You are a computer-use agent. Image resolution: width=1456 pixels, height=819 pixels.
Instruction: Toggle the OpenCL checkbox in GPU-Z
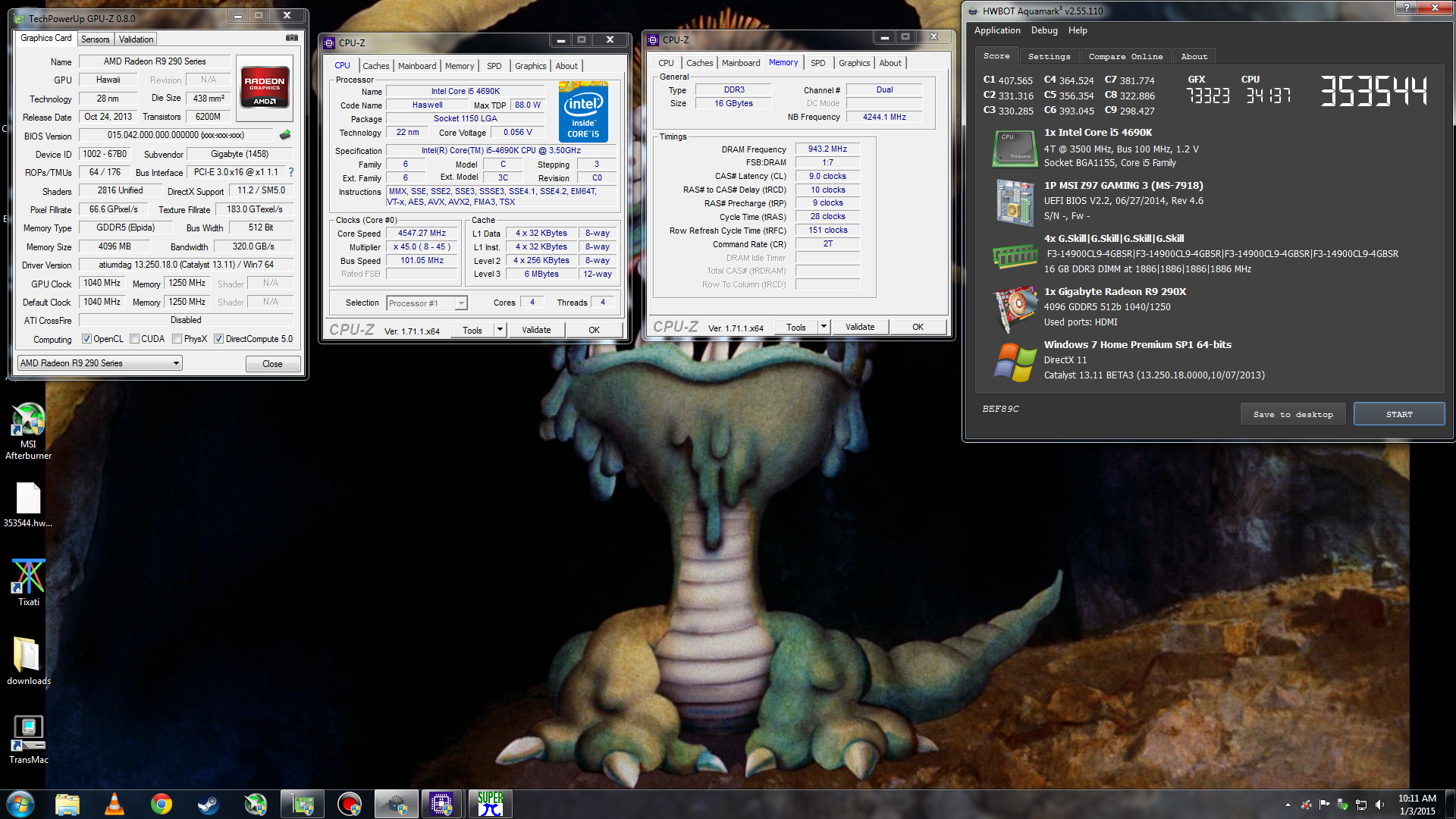point(86,339)
